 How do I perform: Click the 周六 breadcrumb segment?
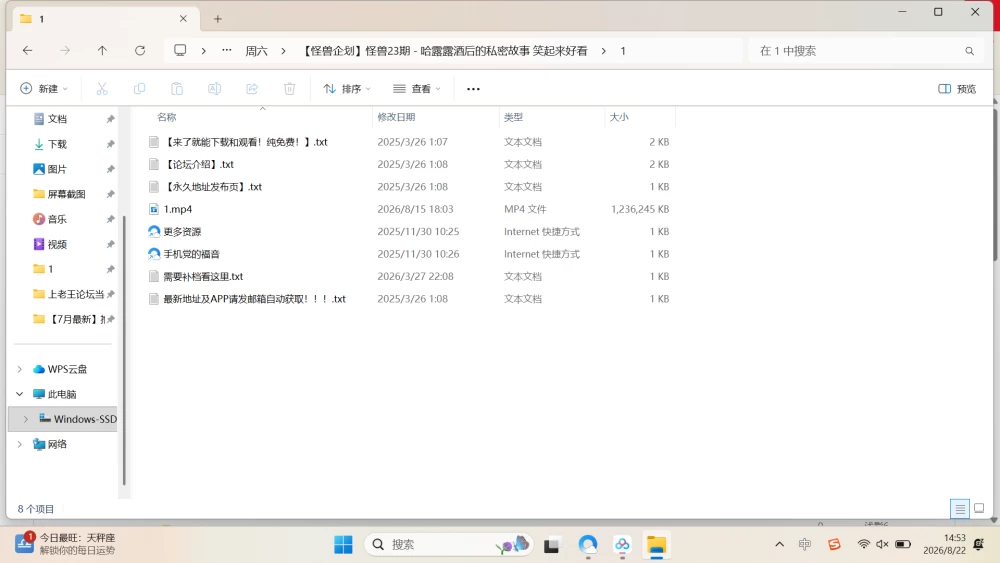click(x=256, y=51)
